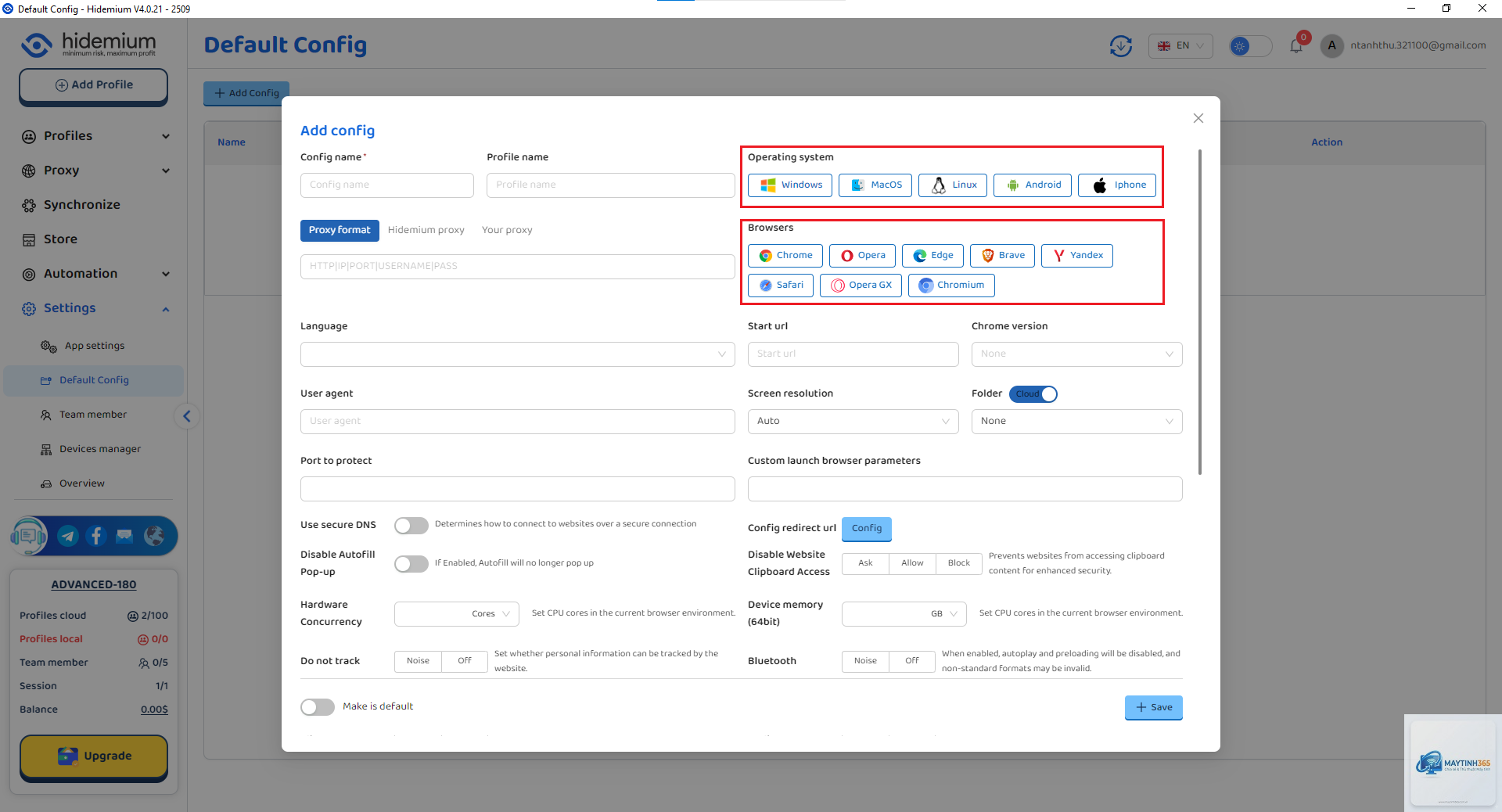Image resolution: width=1502 pixels, height=812 pixels.
Task: Set clipboard access to Block
Action: (x=959, y=563)
